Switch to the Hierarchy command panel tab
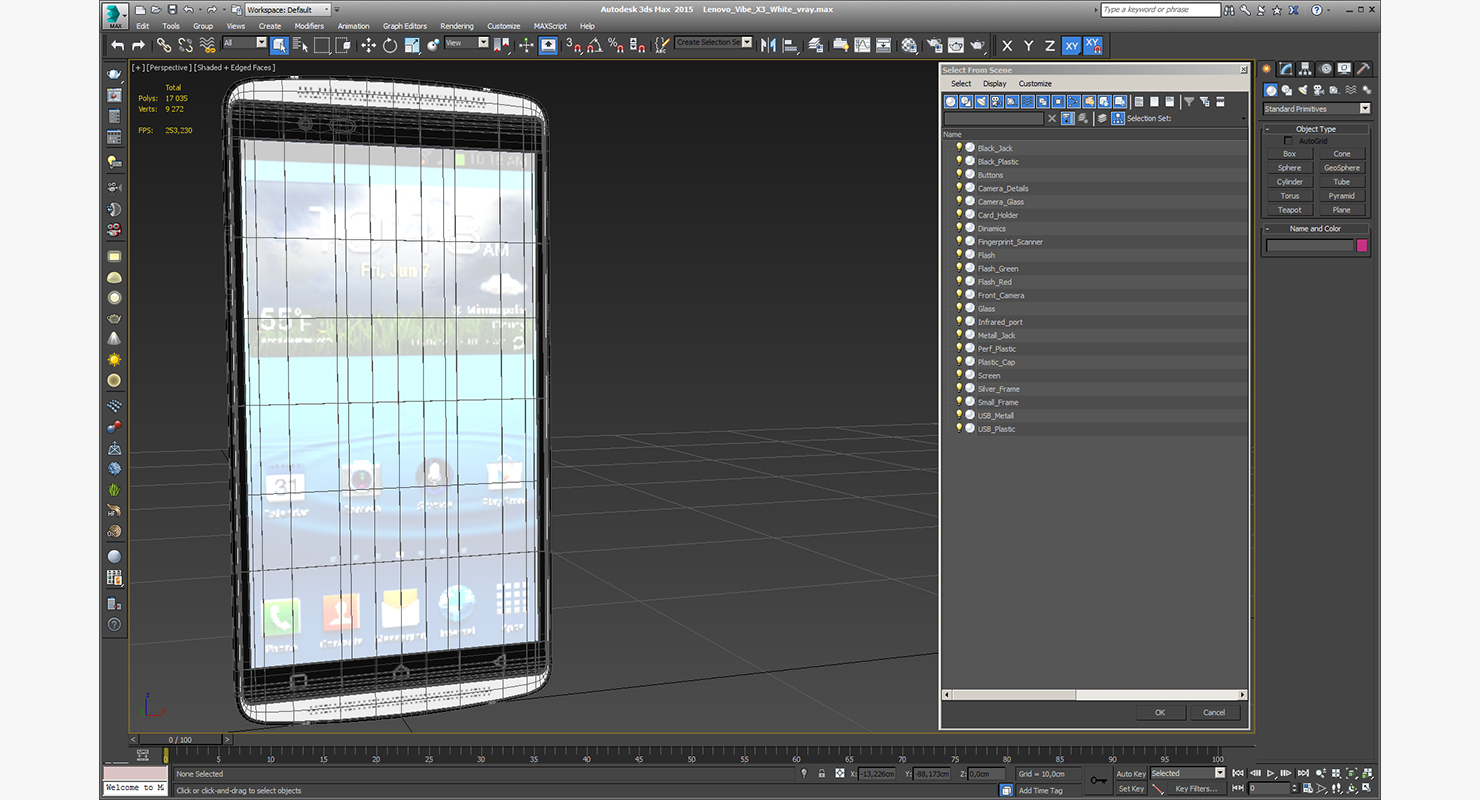 tap(1305, 69)
